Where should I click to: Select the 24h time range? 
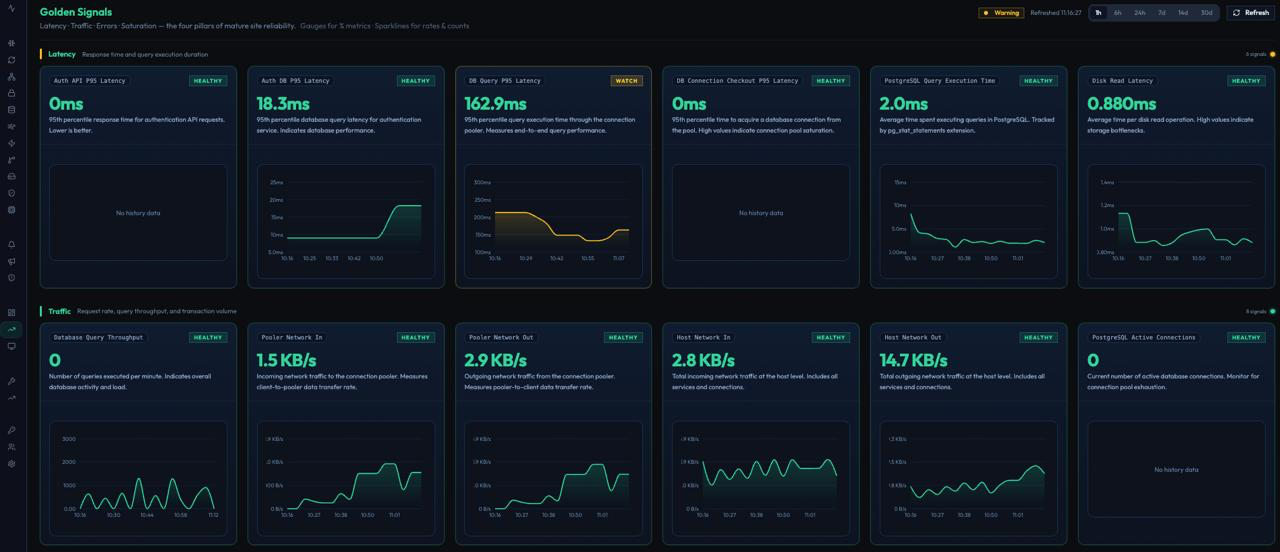pyautogui.click(x=1140, y=13)
